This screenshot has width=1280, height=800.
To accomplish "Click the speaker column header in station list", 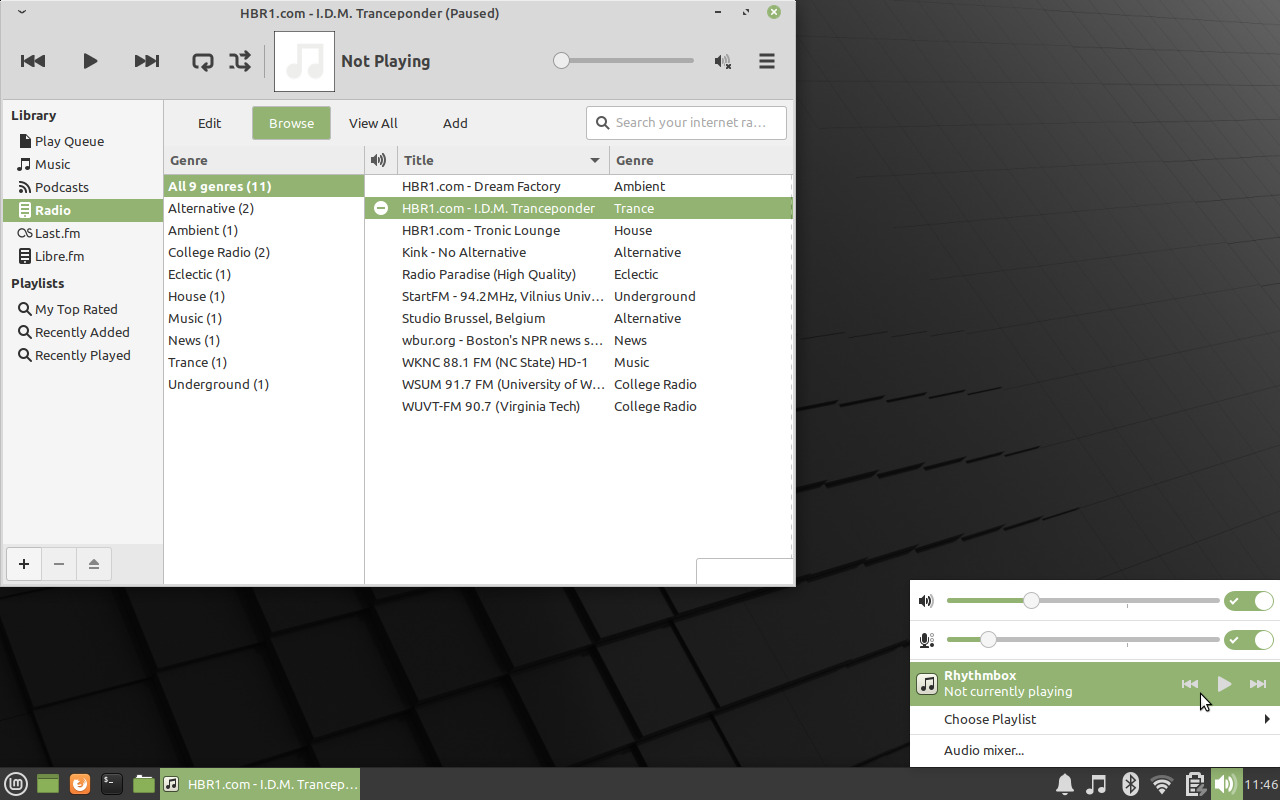I will 378,160.
